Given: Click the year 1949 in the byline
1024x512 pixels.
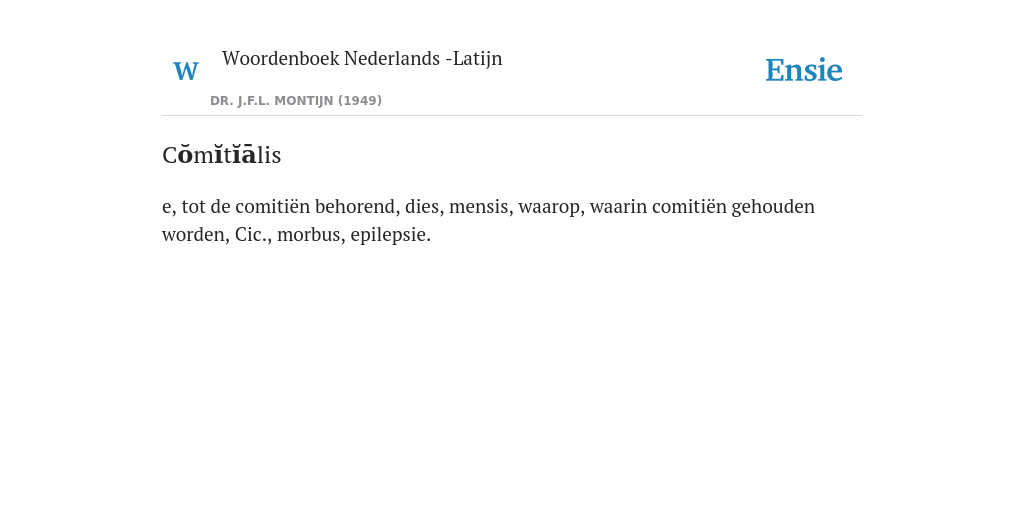Looking at the screenshot, I should point(360,101).
